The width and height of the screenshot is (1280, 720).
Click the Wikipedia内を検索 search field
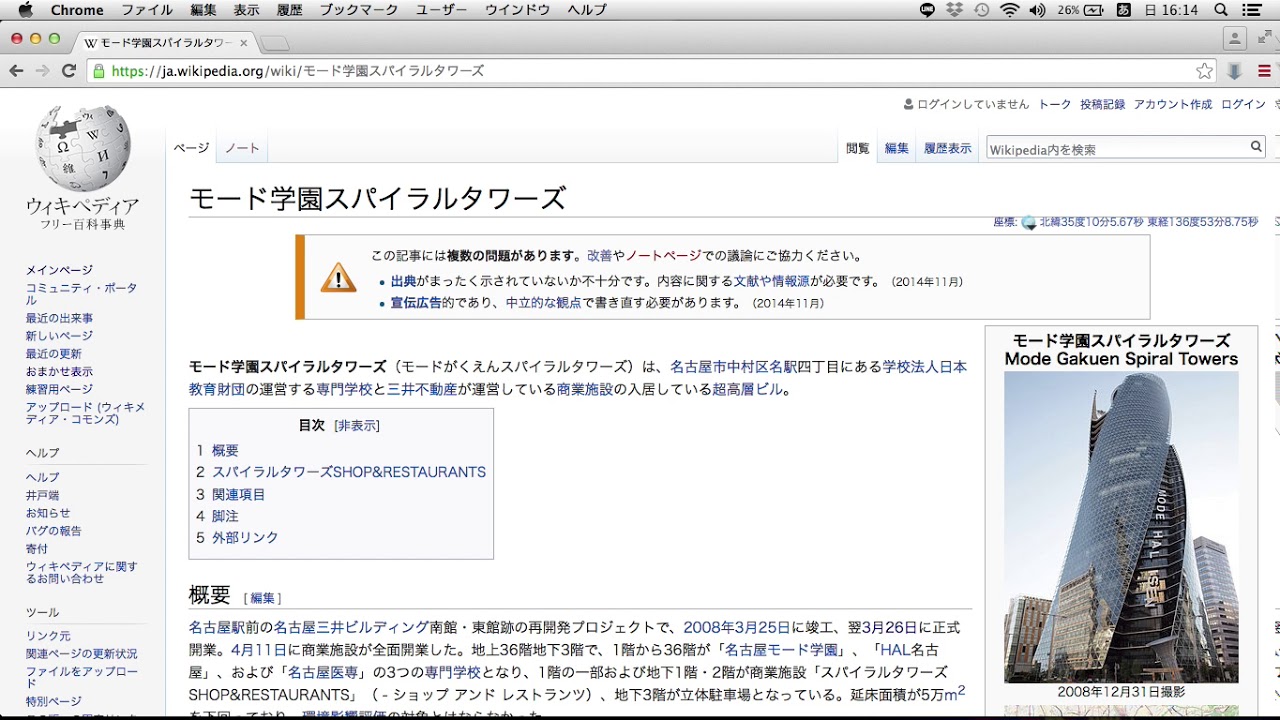click(x=1116, y=148)
